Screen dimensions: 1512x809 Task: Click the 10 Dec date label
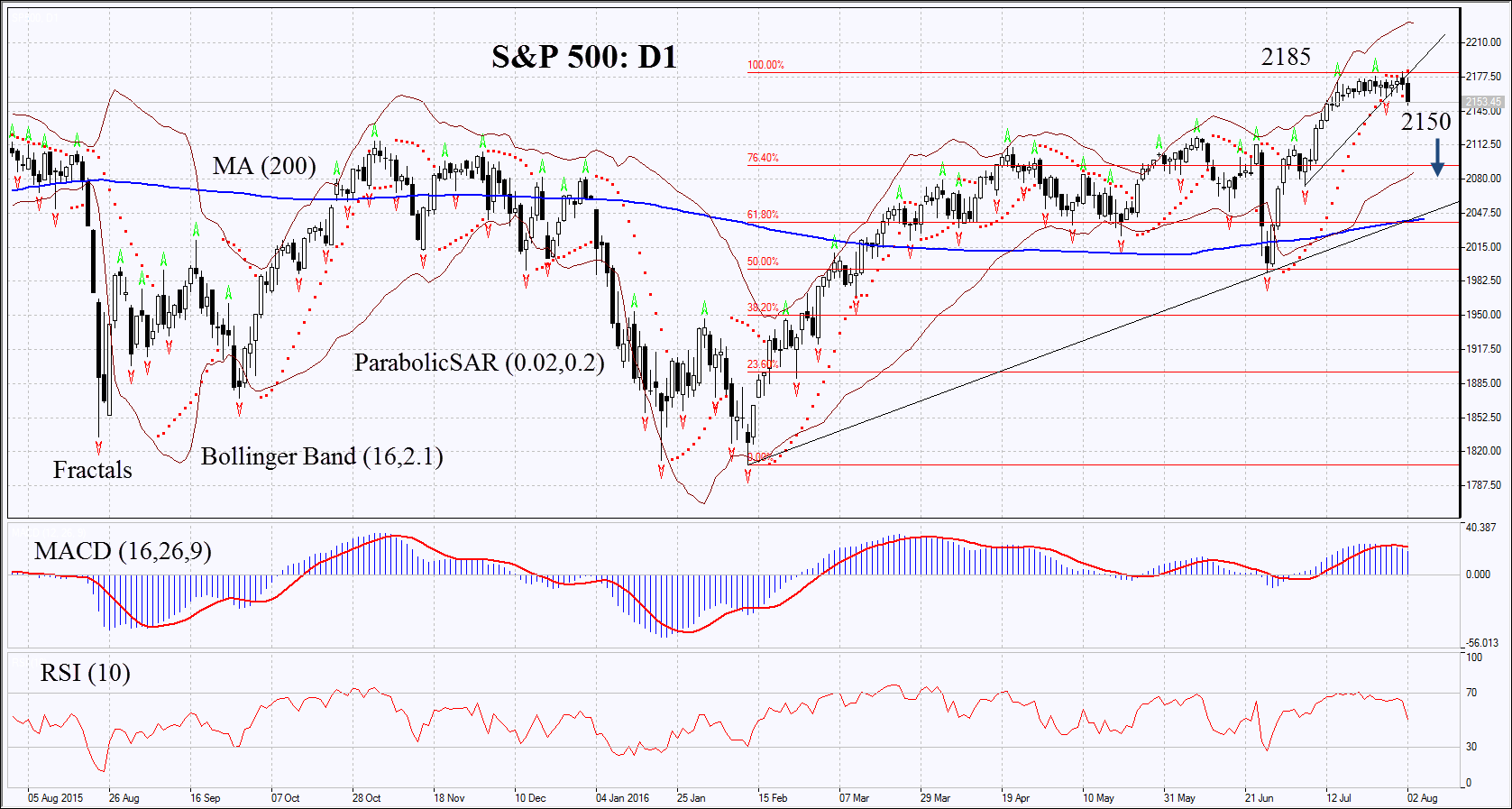pyautogui.click(x=530, y=798)
